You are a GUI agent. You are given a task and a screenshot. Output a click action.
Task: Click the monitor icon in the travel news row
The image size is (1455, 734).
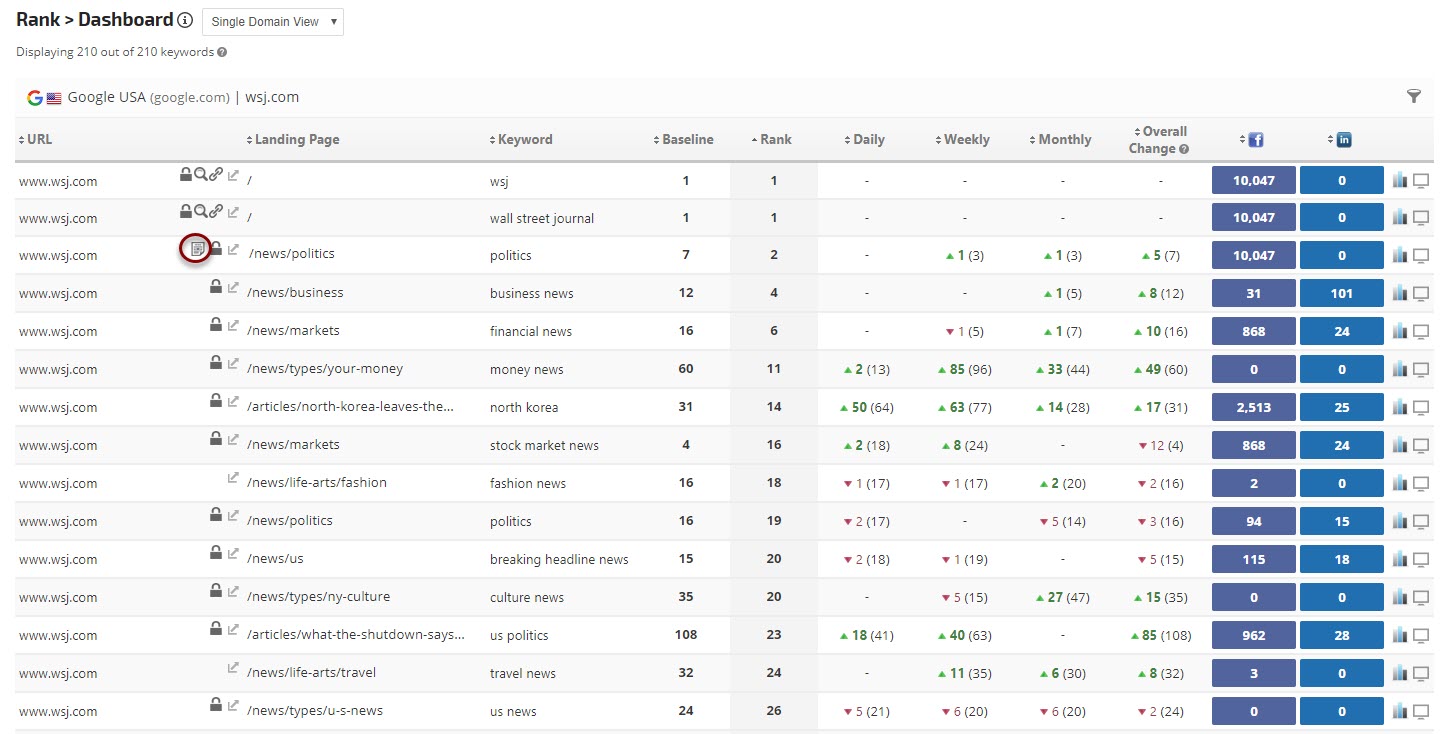[1421, 674]
